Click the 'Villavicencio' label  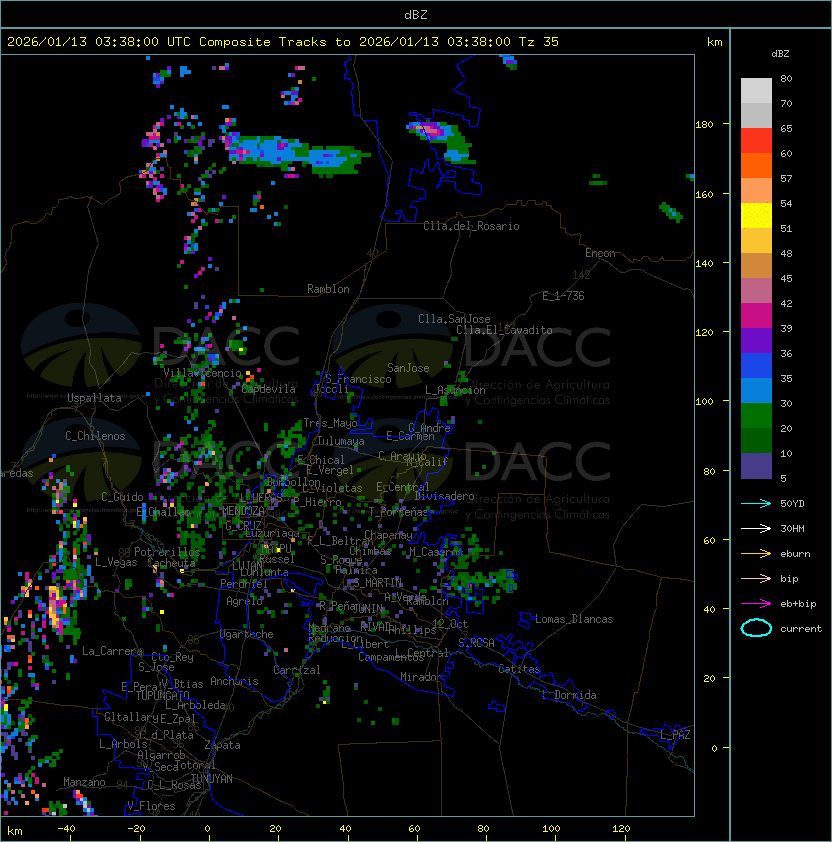tap(202, 373)
